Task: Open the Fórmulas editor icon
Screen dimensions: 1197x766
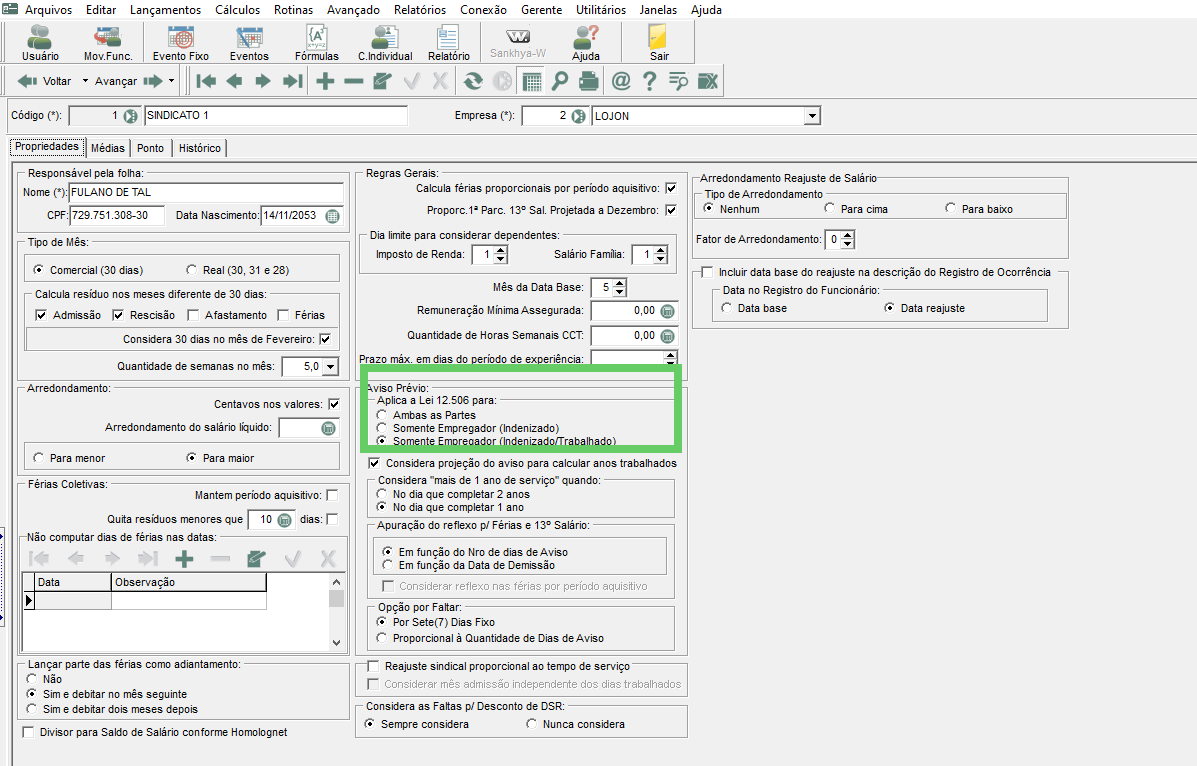Action: (316, 42)
